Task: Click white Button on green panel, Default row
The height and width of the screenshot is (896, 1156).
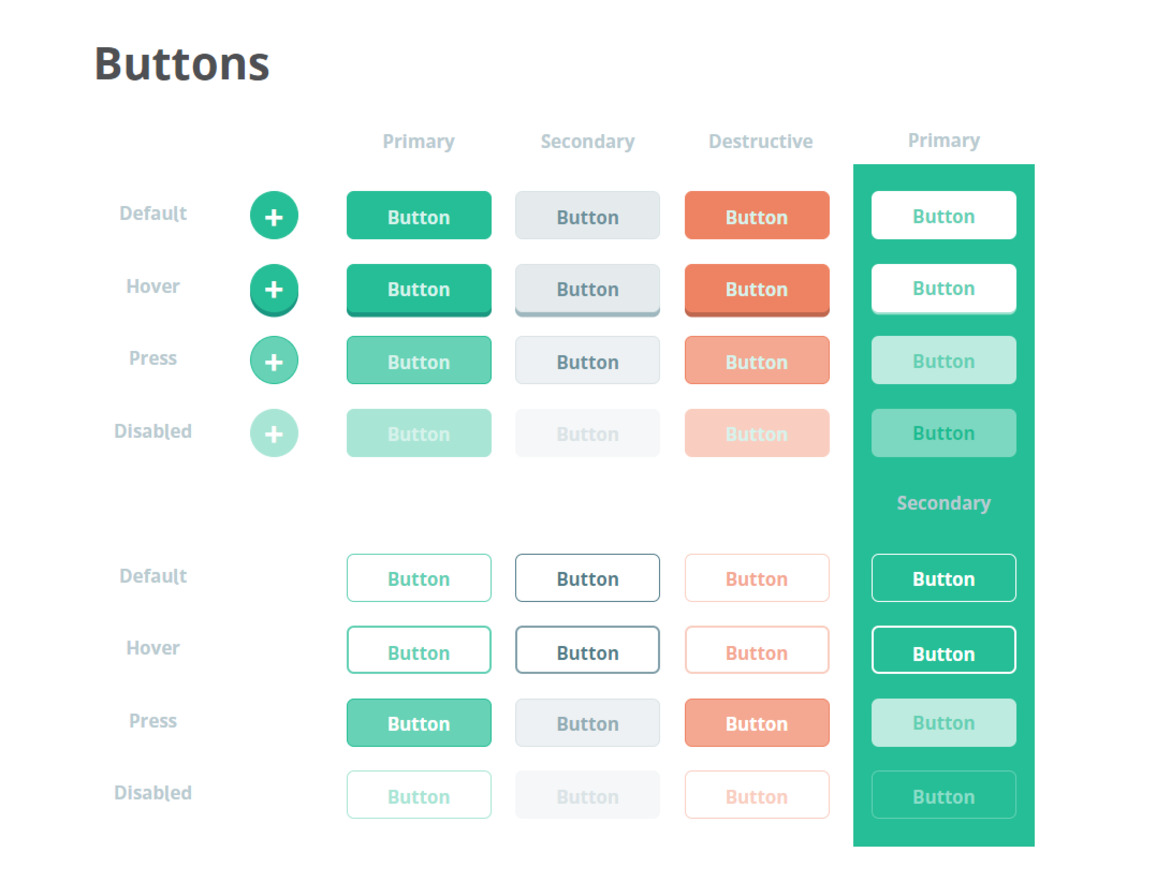Action: tap(944, 215)
